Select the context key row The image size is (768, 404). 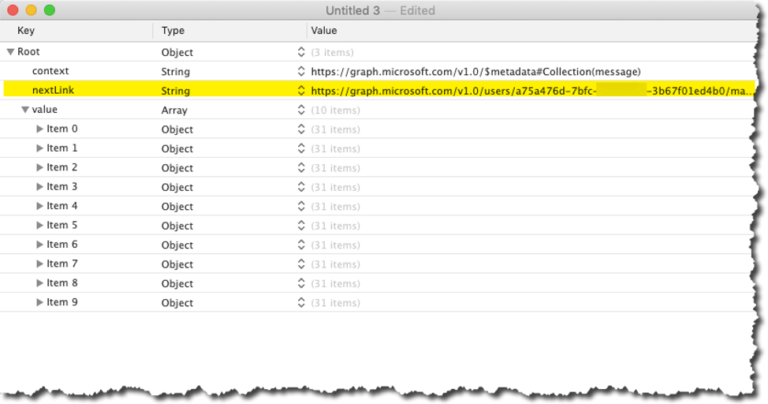[51, 72]
